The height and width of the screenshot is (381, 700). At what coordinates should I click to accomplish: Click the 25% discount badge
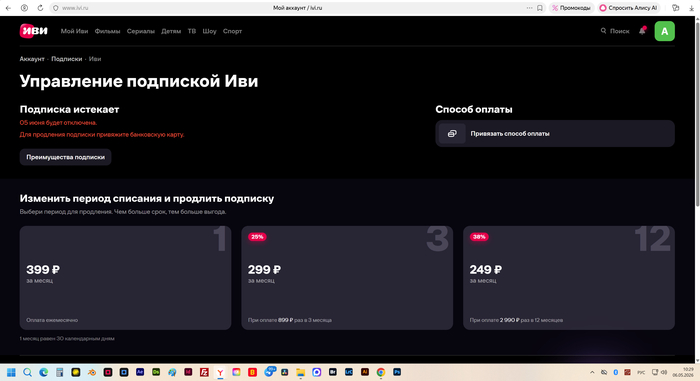pos(257,237)
